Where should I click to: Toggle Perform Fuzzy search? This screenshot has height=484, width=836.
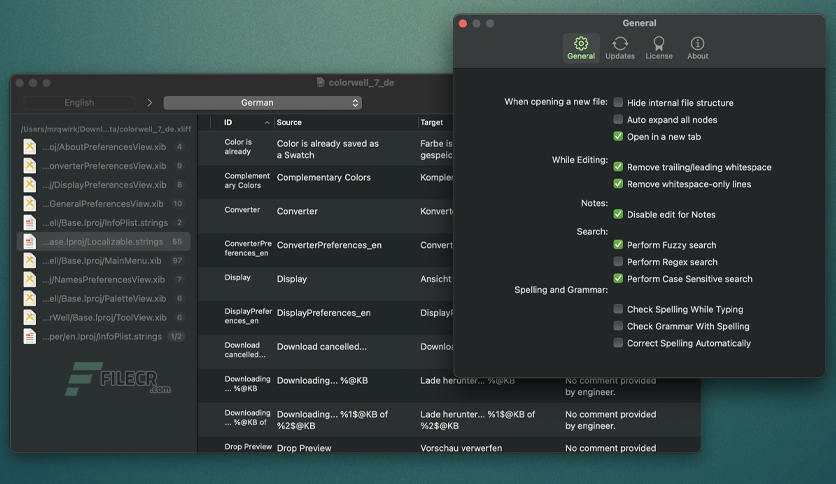click(618, 245)
